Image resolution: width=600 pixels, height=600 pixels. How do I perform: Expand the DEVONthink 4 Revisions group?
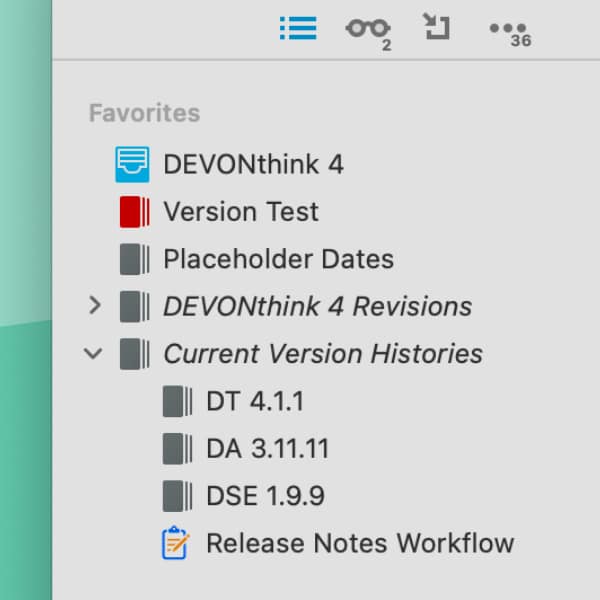95,306
